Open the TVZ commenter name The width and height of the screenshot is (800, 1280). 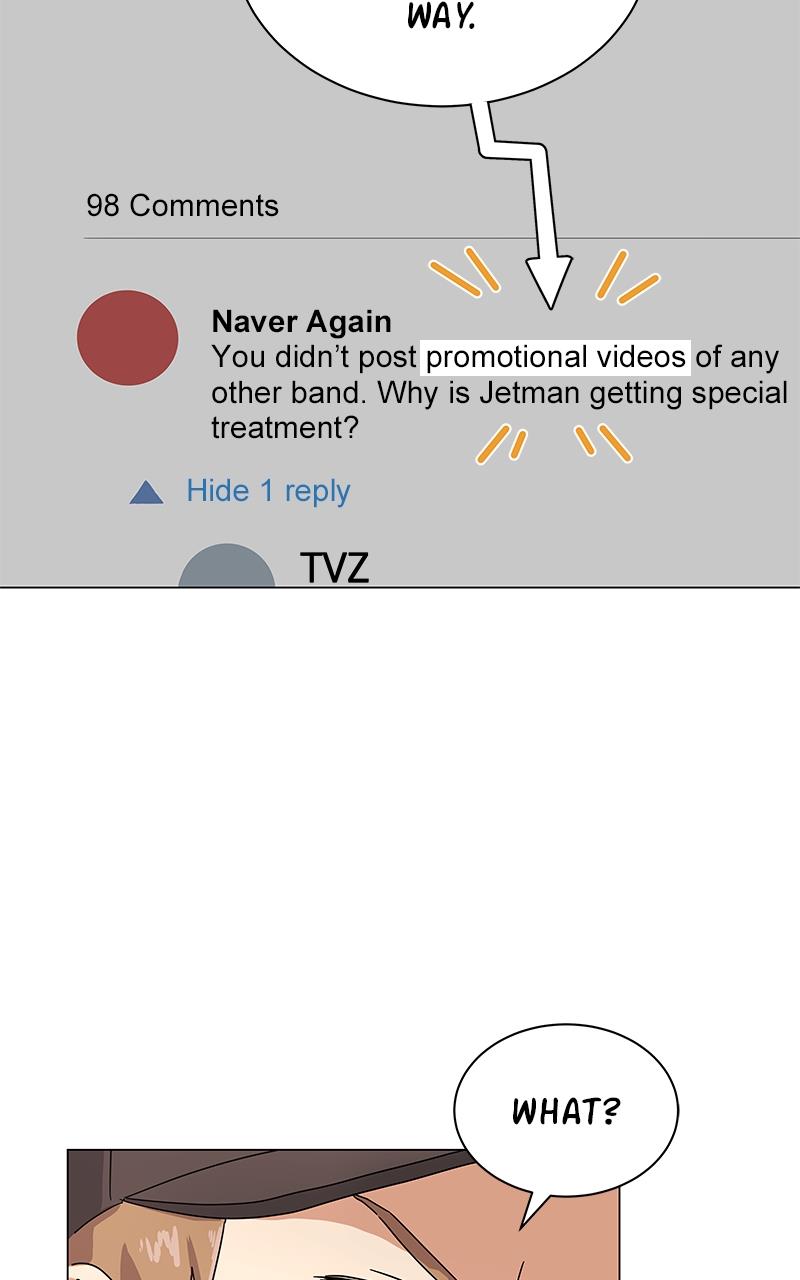(x=334, y=568)
